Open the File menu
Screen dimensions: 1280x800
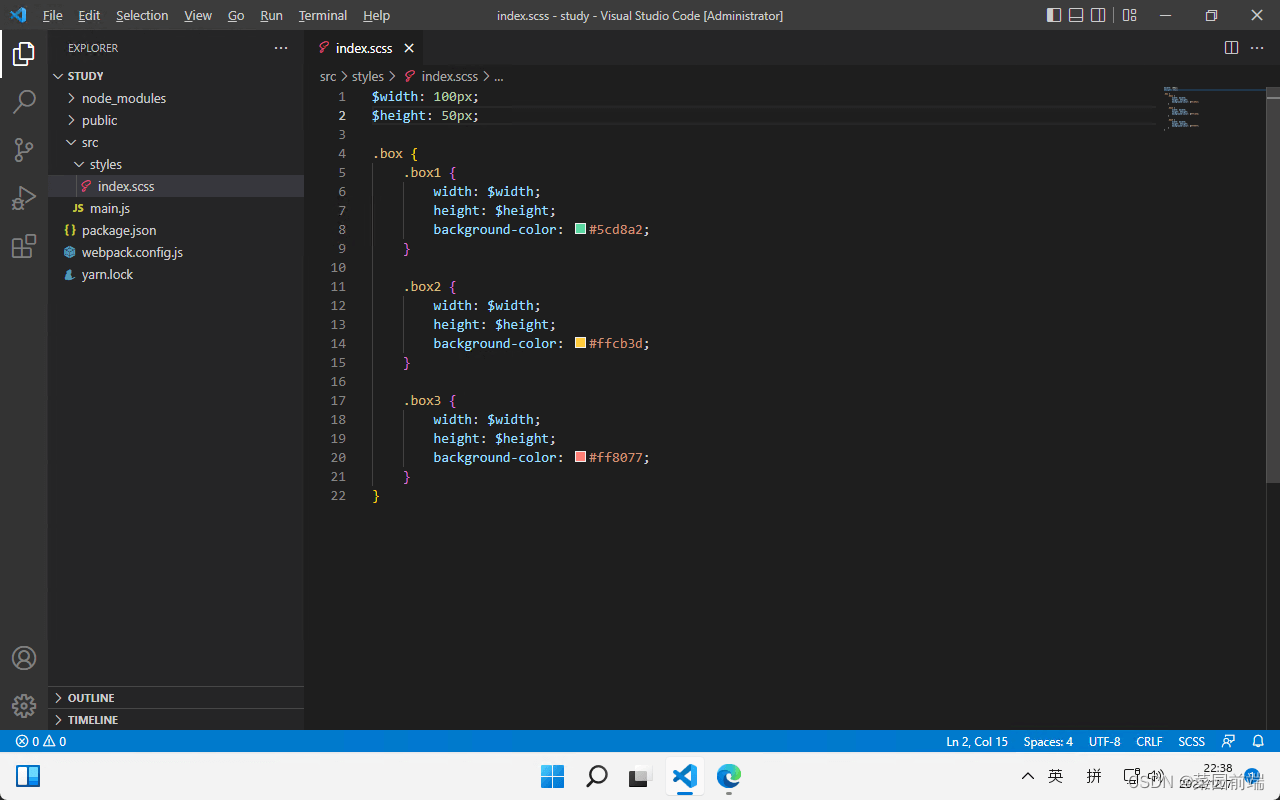53,15
